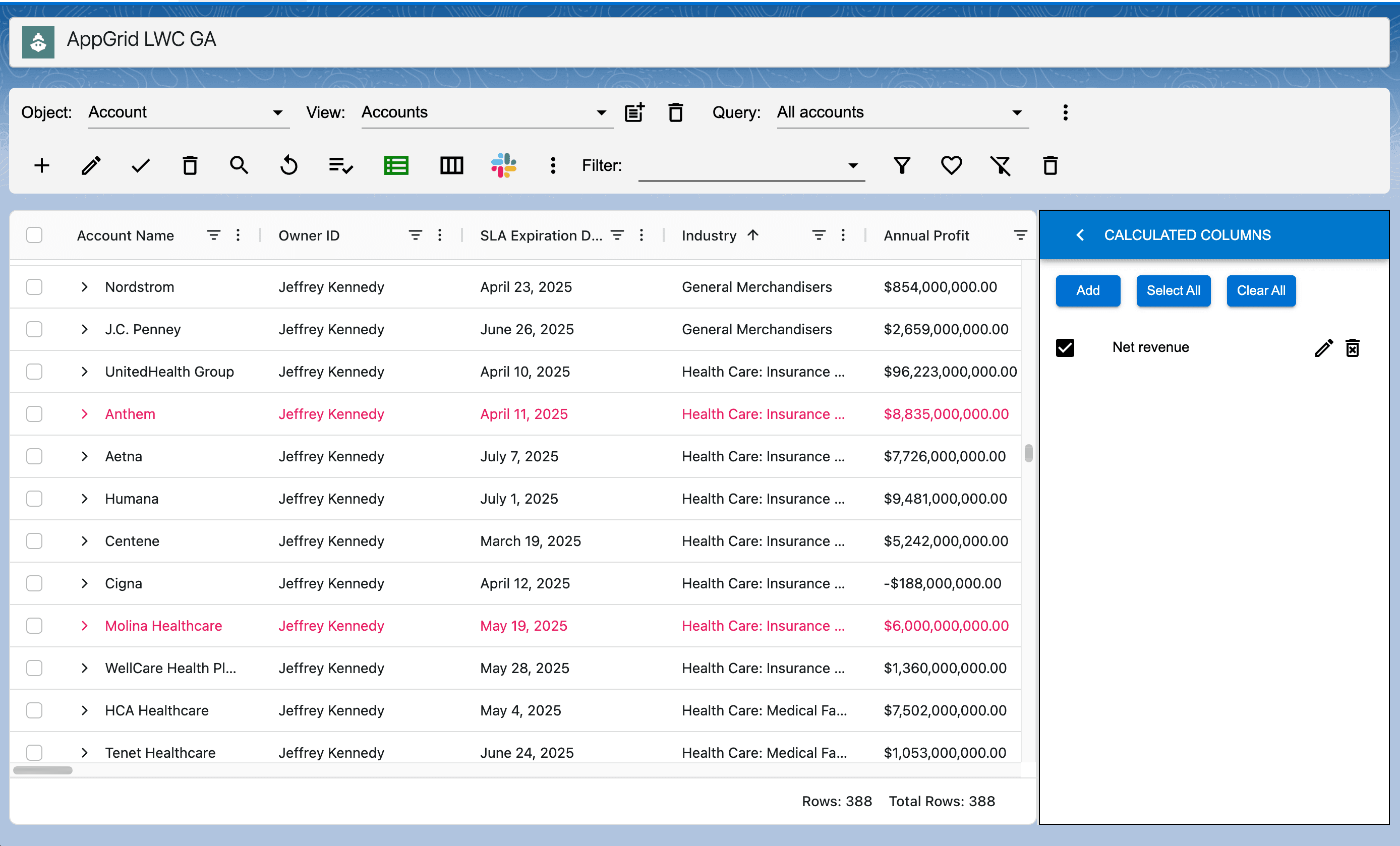The width and height of the screenshot is (1400, 846).
Task: Toggle the select-all header checkbox
Action: [34, 235]
